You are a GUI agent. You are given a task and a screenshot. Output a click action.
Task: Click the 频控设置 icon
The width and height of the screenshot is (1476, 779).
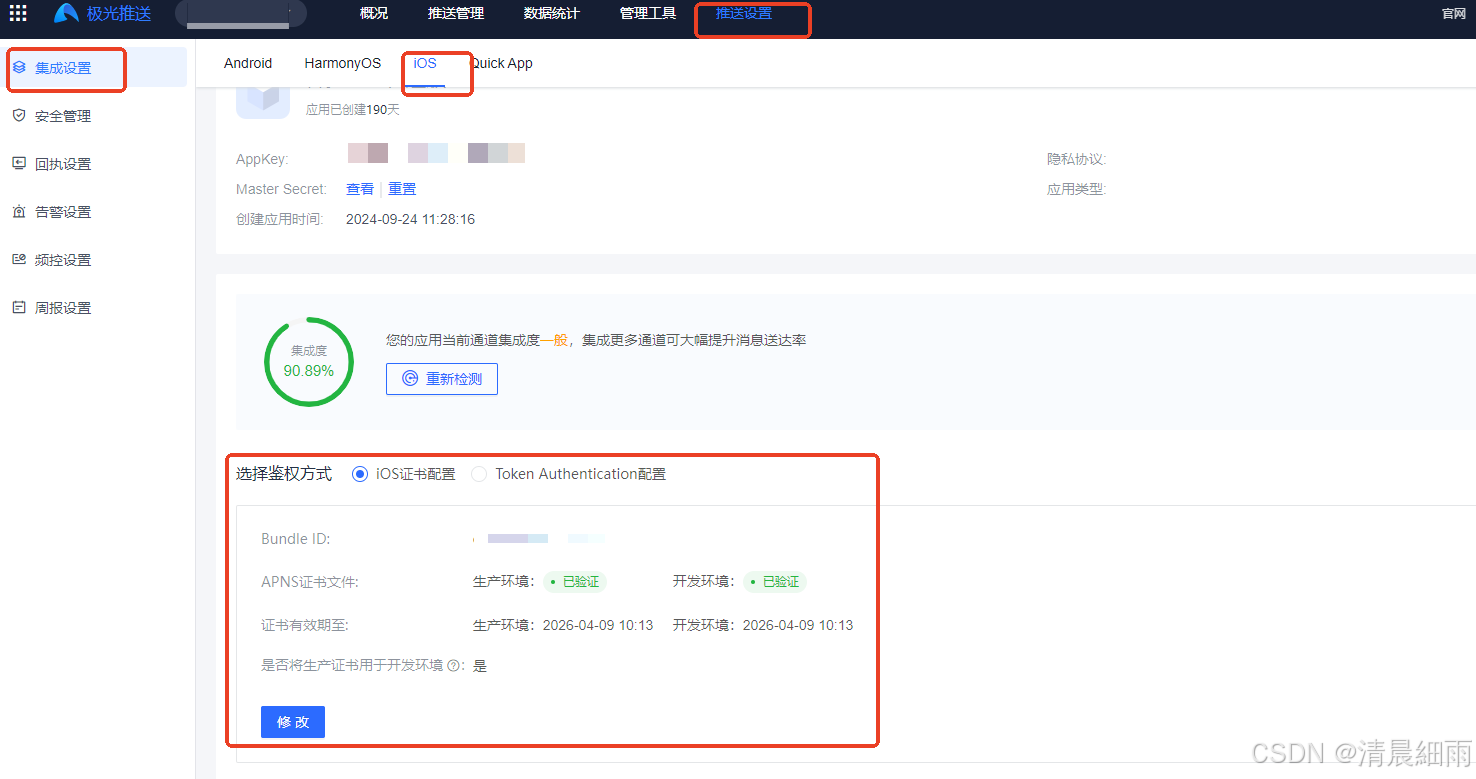19,260
